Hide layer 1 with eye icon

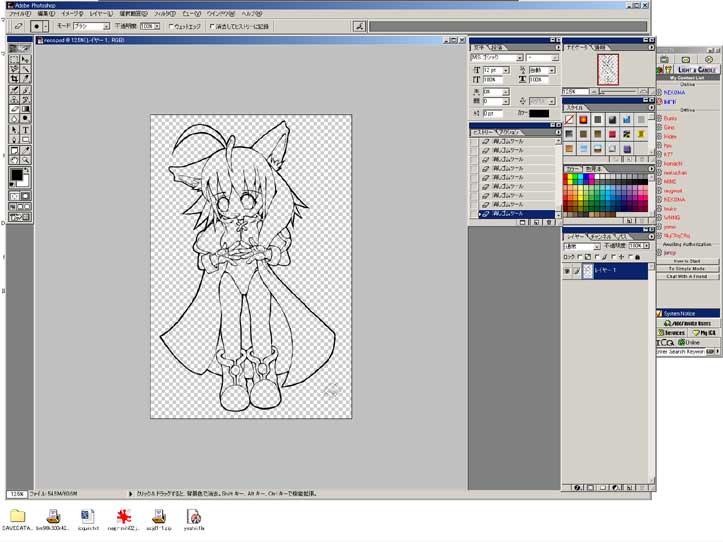(x=567, y=271)
